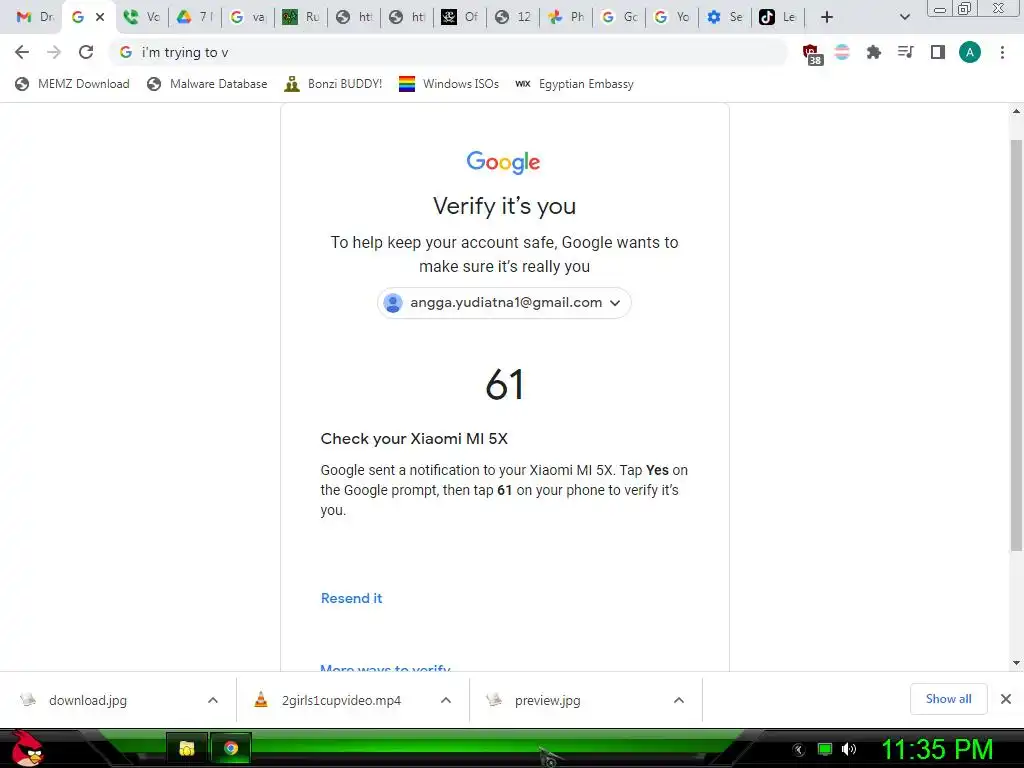Switch to the TikTok tab
1024x768 pixels.
[776, 17]
